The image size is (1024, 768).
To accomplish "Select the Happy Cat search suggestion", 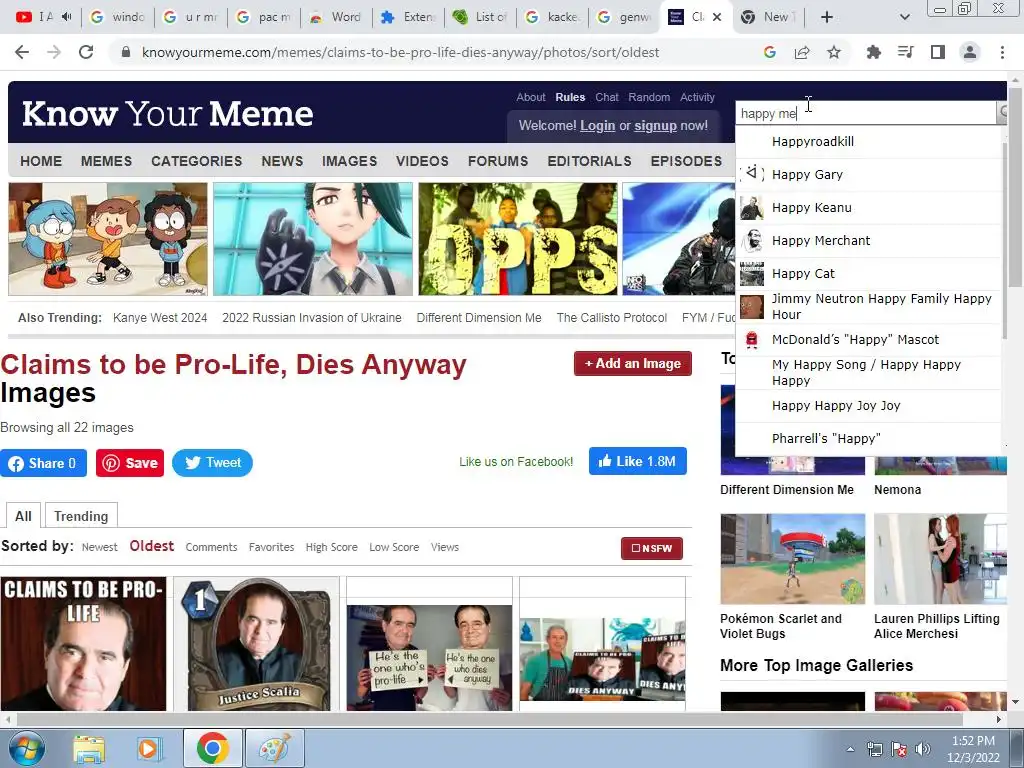I will tap(869, 274).
